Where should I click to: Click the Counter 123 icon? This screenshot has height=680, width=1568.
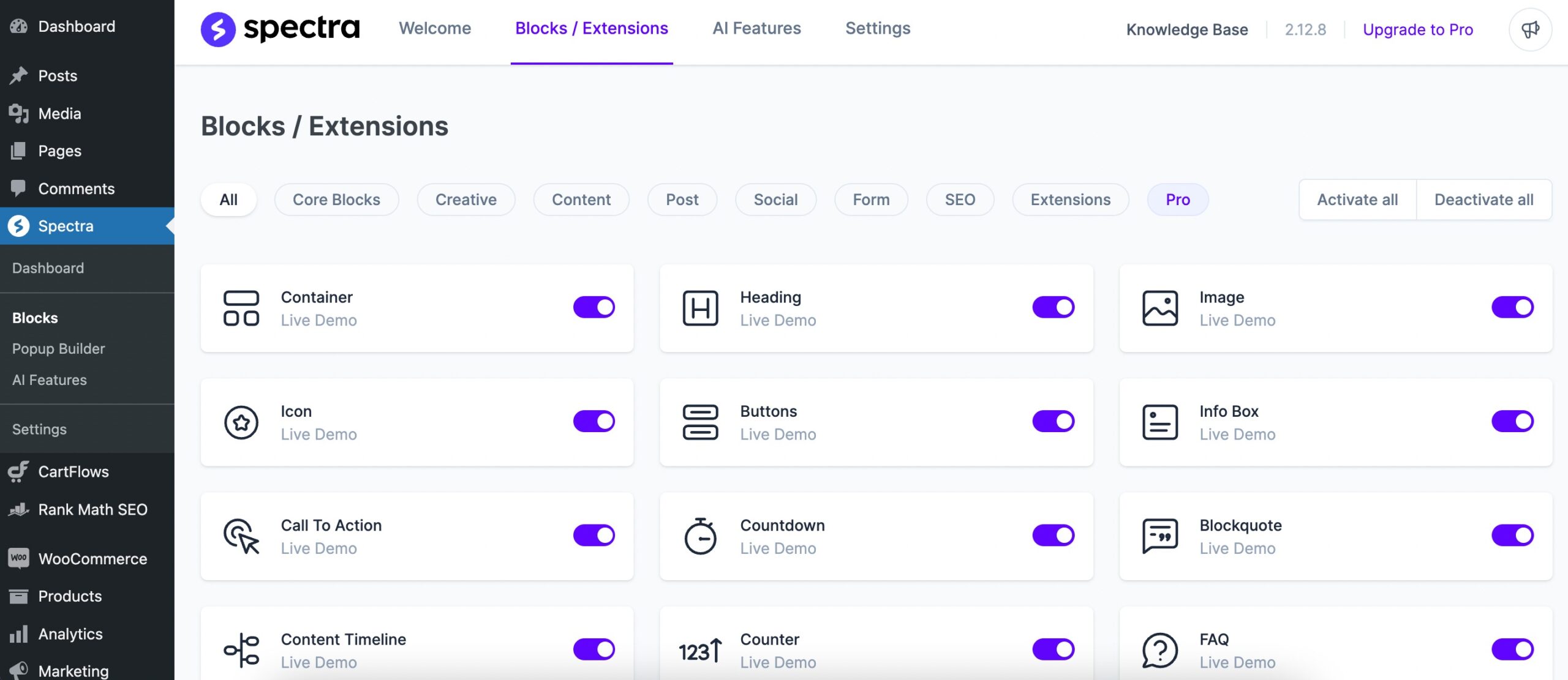700,650
